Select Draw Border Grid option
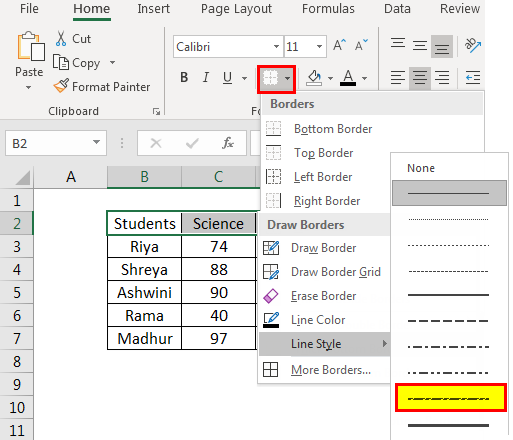 (x=325, y=272)
